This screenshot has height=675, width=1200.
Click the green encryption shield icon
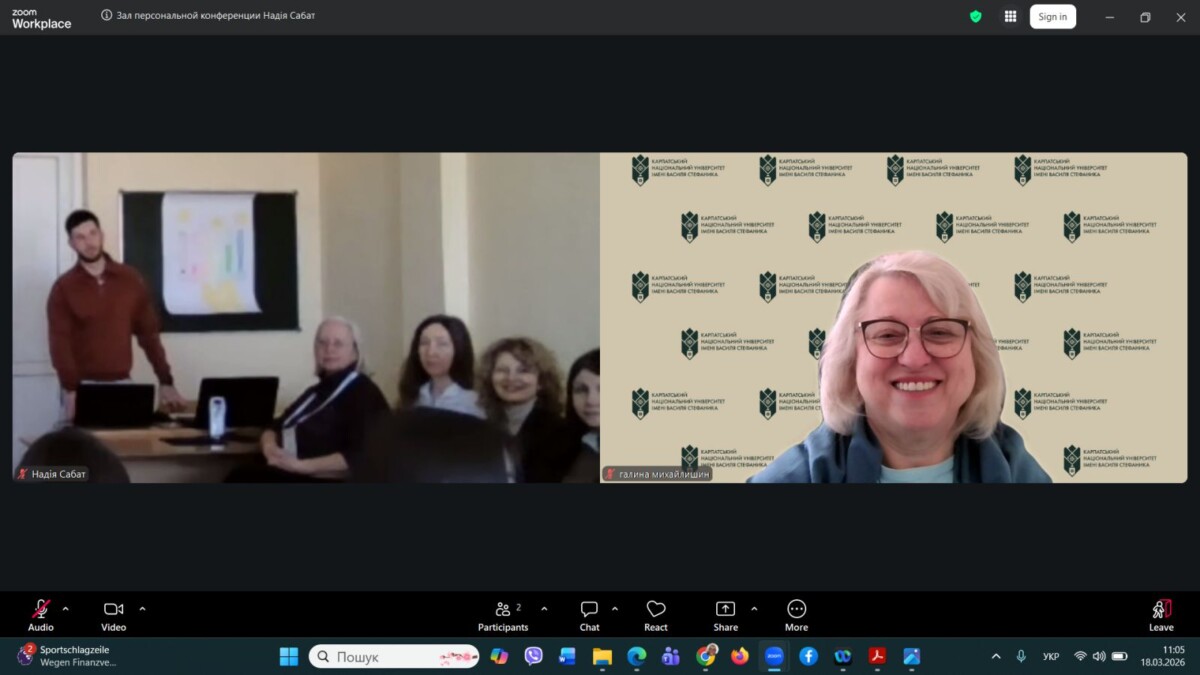point(976,16)
